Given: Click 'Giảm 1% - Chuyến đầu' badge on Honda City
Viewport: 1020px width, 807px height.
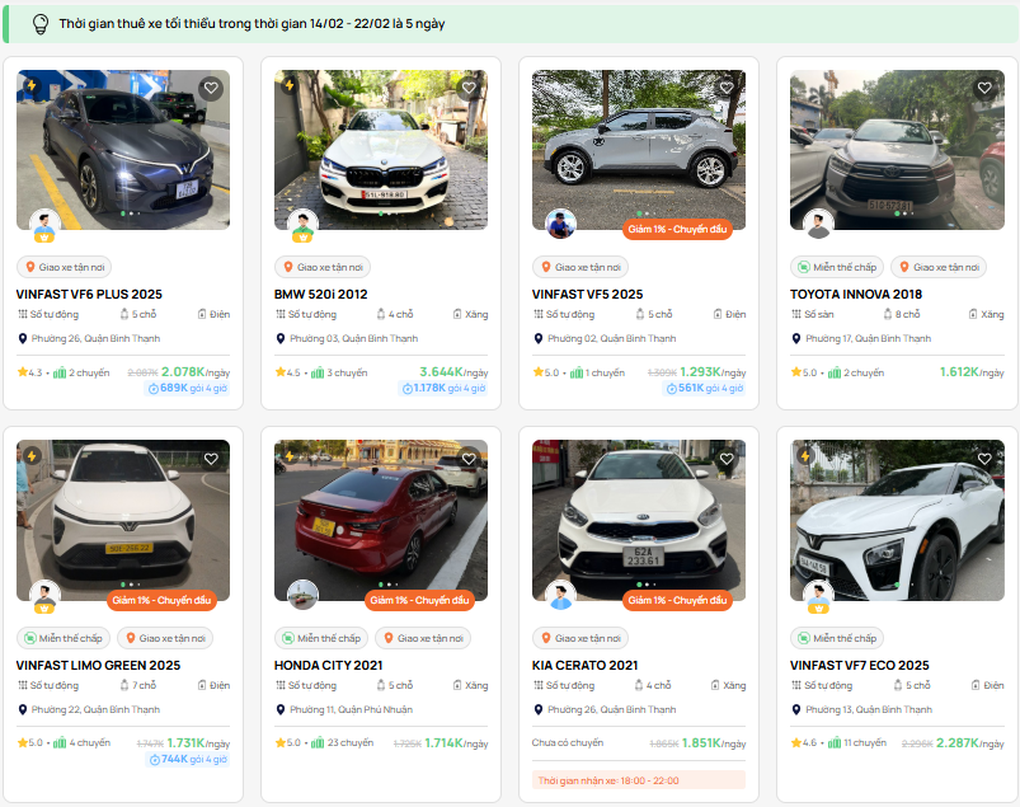Looking at the screenshot, I should tap(419, 600).
